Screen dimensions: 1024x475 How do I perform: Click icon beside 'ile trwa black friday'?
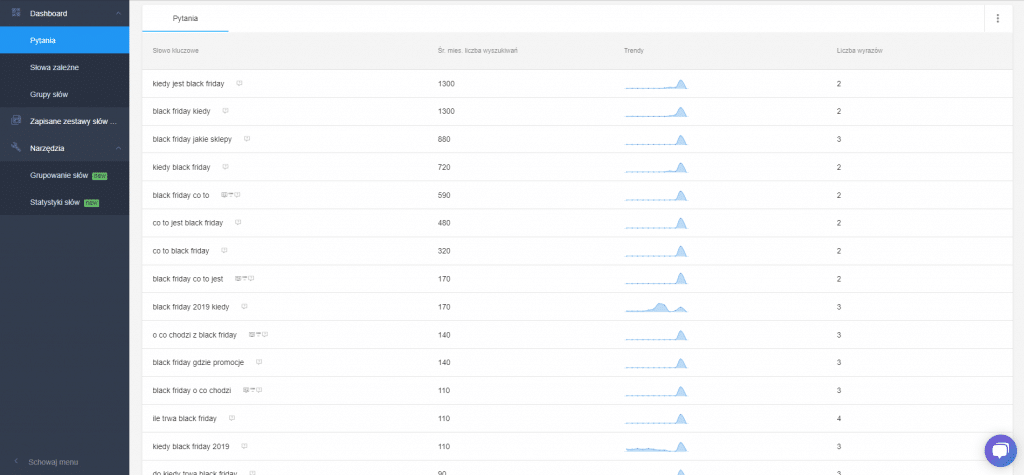(x=232, y=418)
